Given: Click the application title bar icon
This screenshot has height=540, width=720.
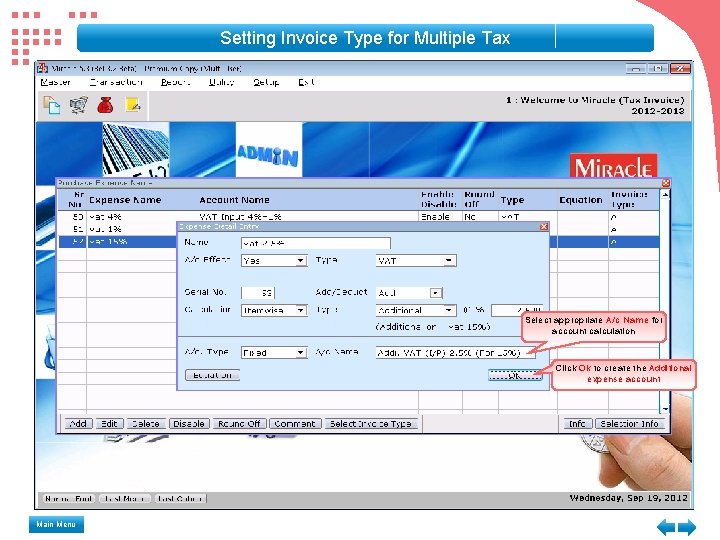Looking at the screenshot, I should tap(43, 68).
